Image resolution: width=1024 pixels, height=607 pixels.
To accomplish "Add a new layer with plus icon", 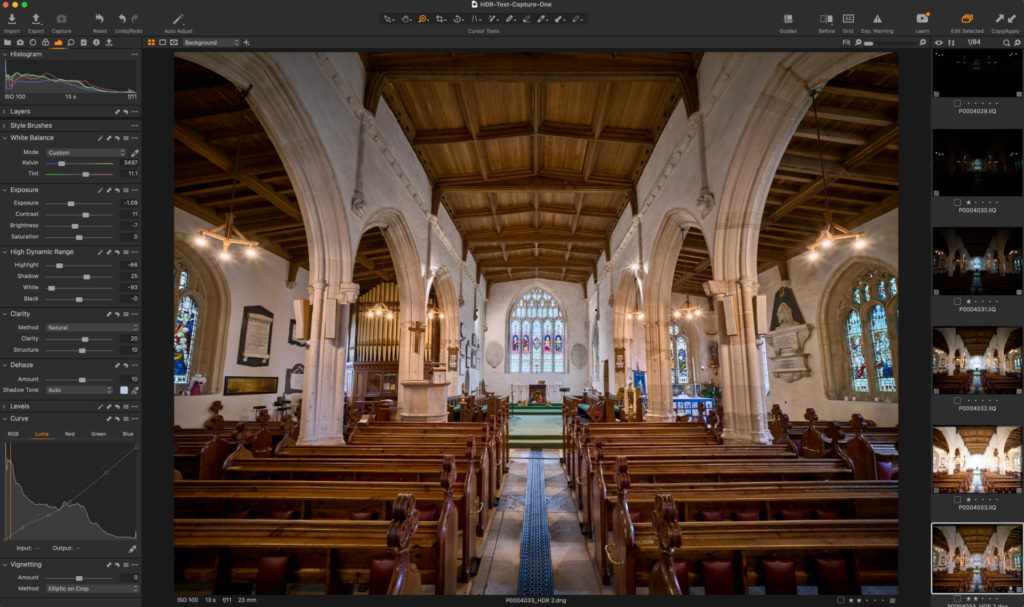I will tap(247, 42).
